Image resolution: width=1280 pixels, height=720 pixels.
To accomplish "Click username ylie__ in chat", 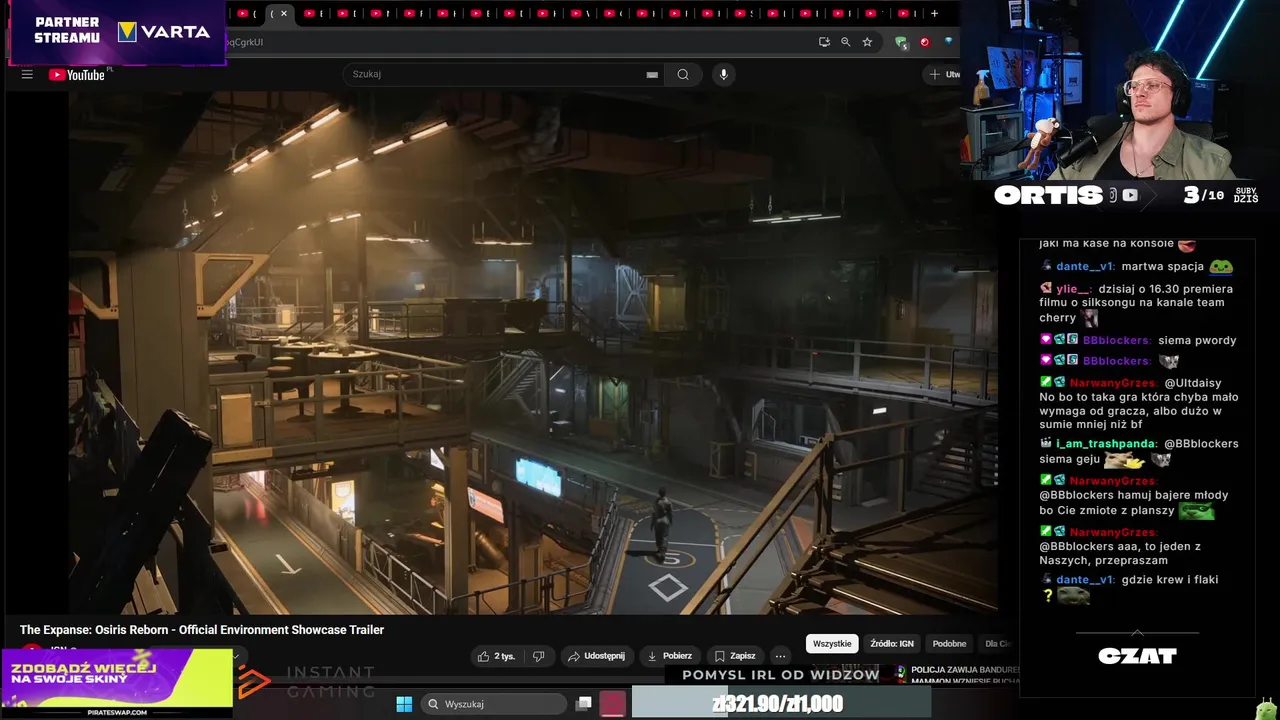I will point(1073,289).
